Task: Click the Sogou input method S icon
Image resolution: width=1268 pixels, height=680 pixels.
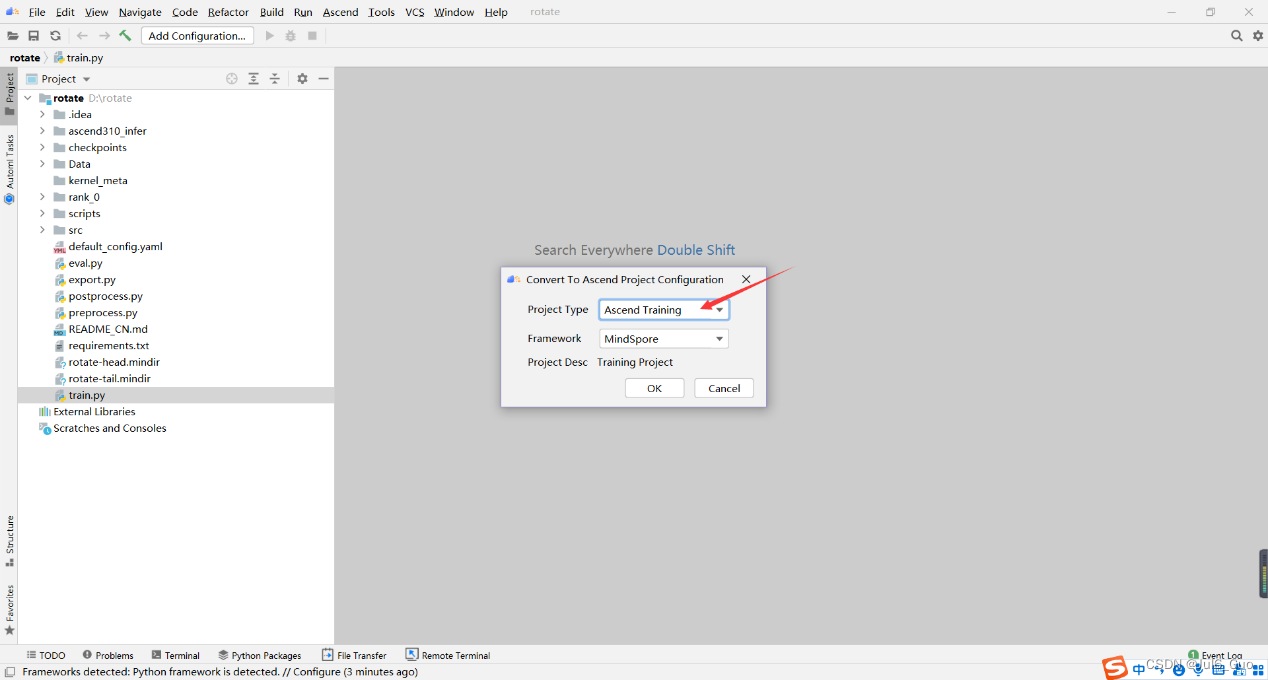Action: (1115, 667)
